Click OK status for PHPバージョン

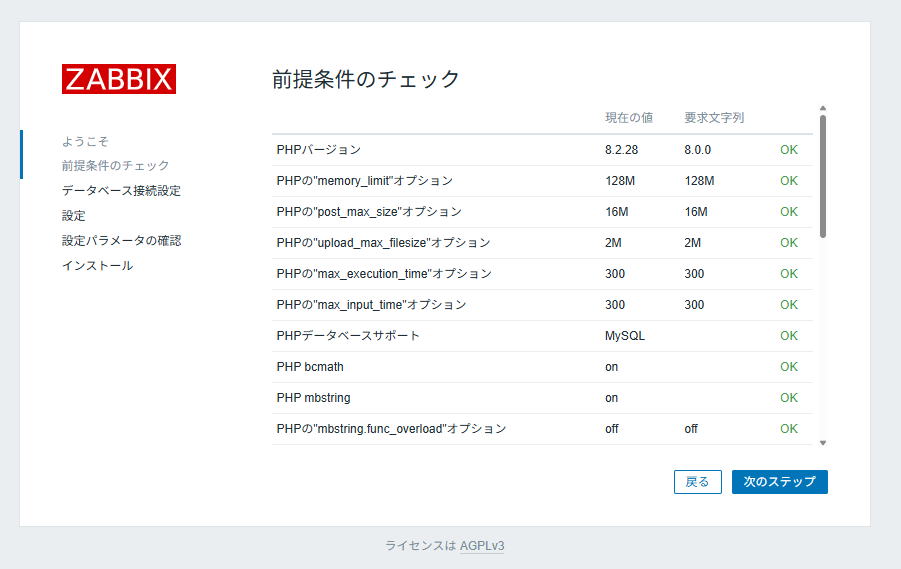pos(789,150)
